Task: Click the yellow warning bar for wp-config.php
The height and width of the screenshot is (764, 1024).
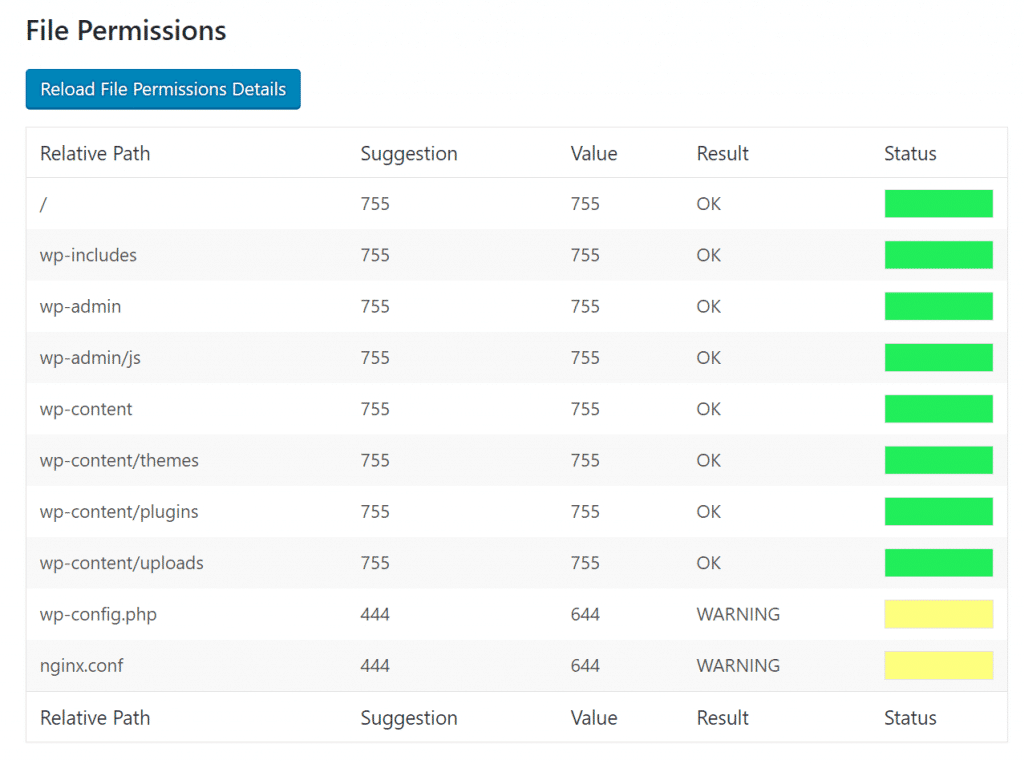Action: [x=938, y=614]
